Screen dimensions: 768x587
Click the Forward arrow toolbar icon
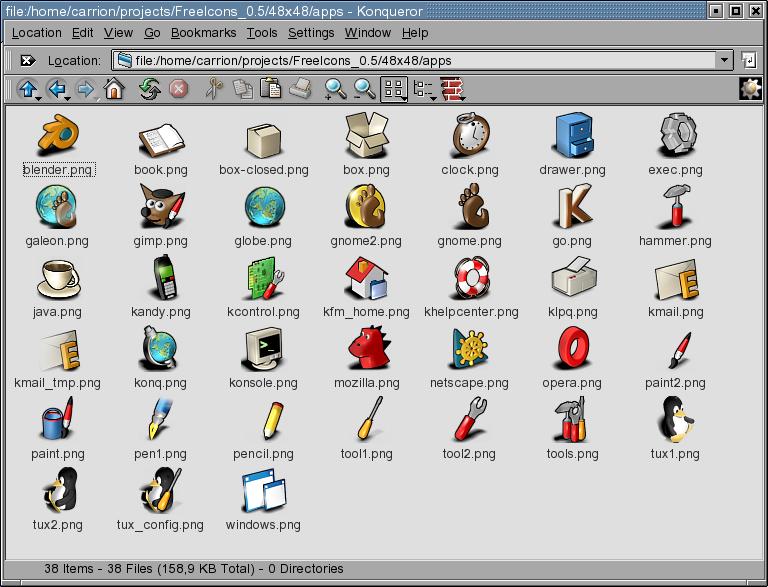click(85, 89)
